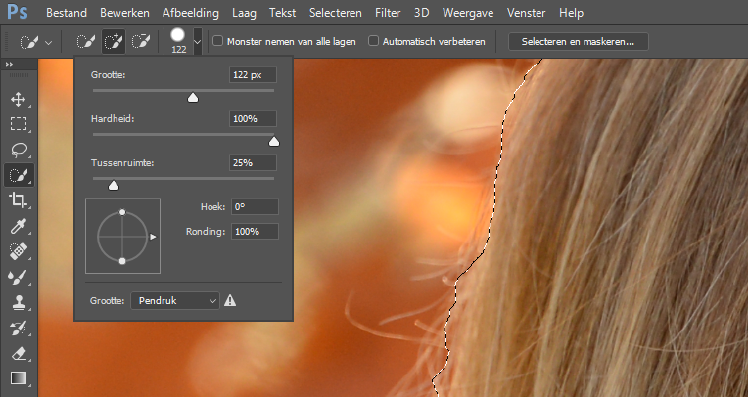748x397 pixels.
Task: Open the 3D menu
Action: 421,13
